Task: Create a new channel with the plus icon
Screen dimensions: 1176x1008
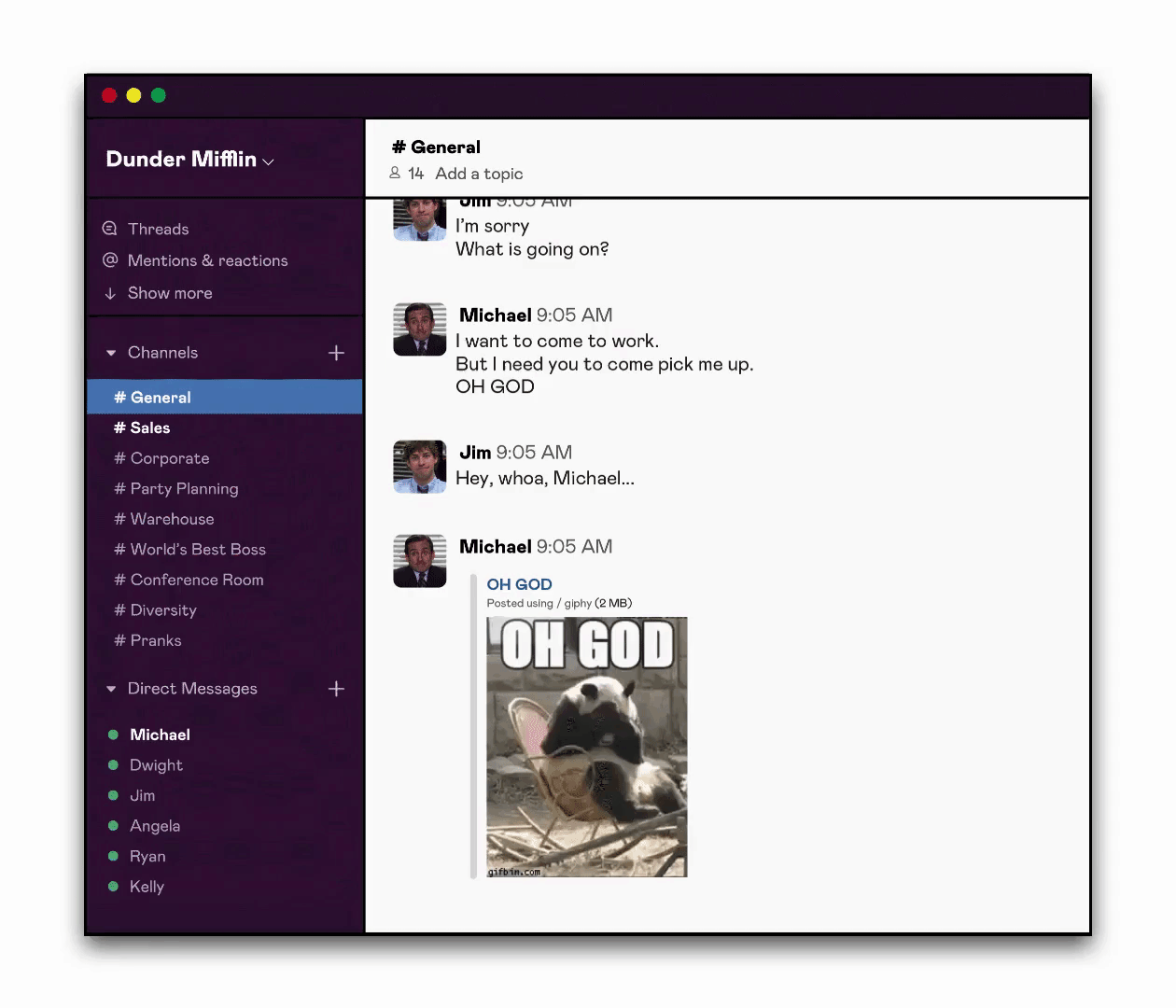Action: (336, 352)
